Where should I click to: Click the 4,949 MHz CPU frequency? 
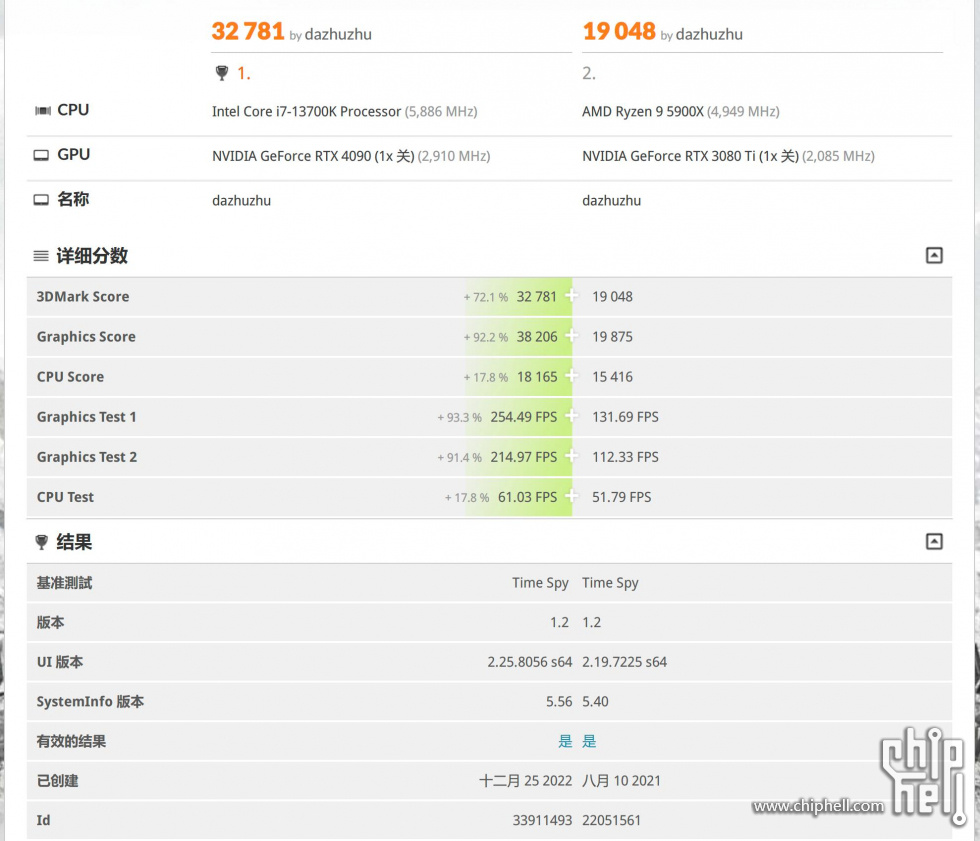tap(744, 111)
